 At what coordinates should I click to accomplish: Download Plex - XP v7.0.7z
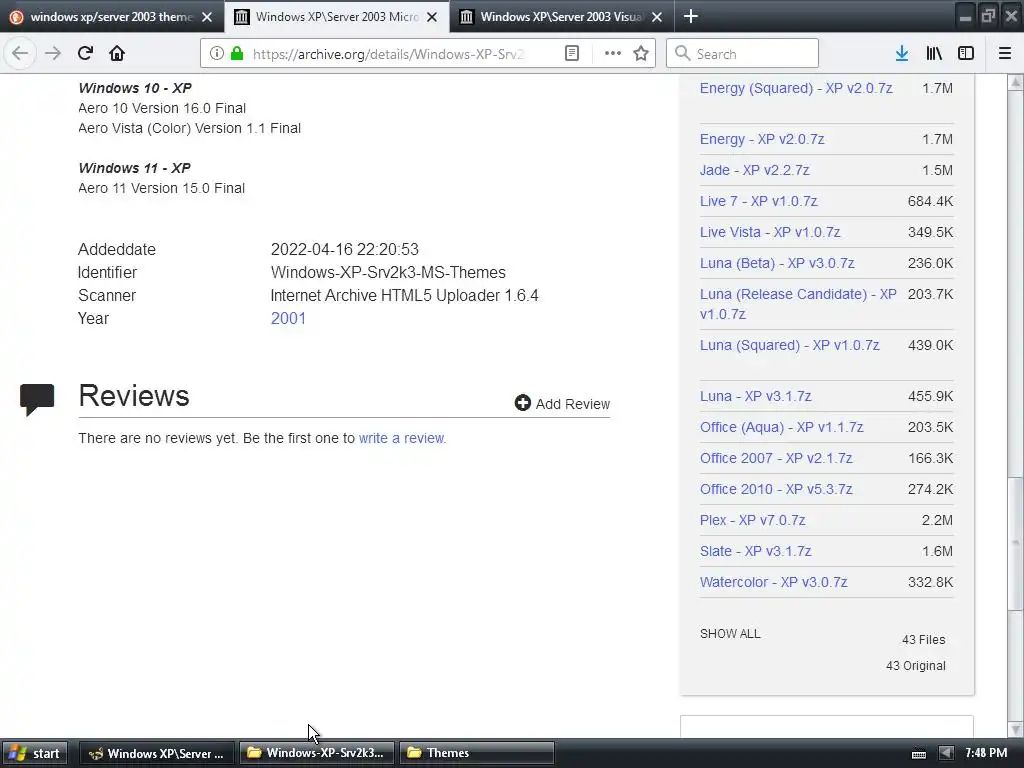752,520
